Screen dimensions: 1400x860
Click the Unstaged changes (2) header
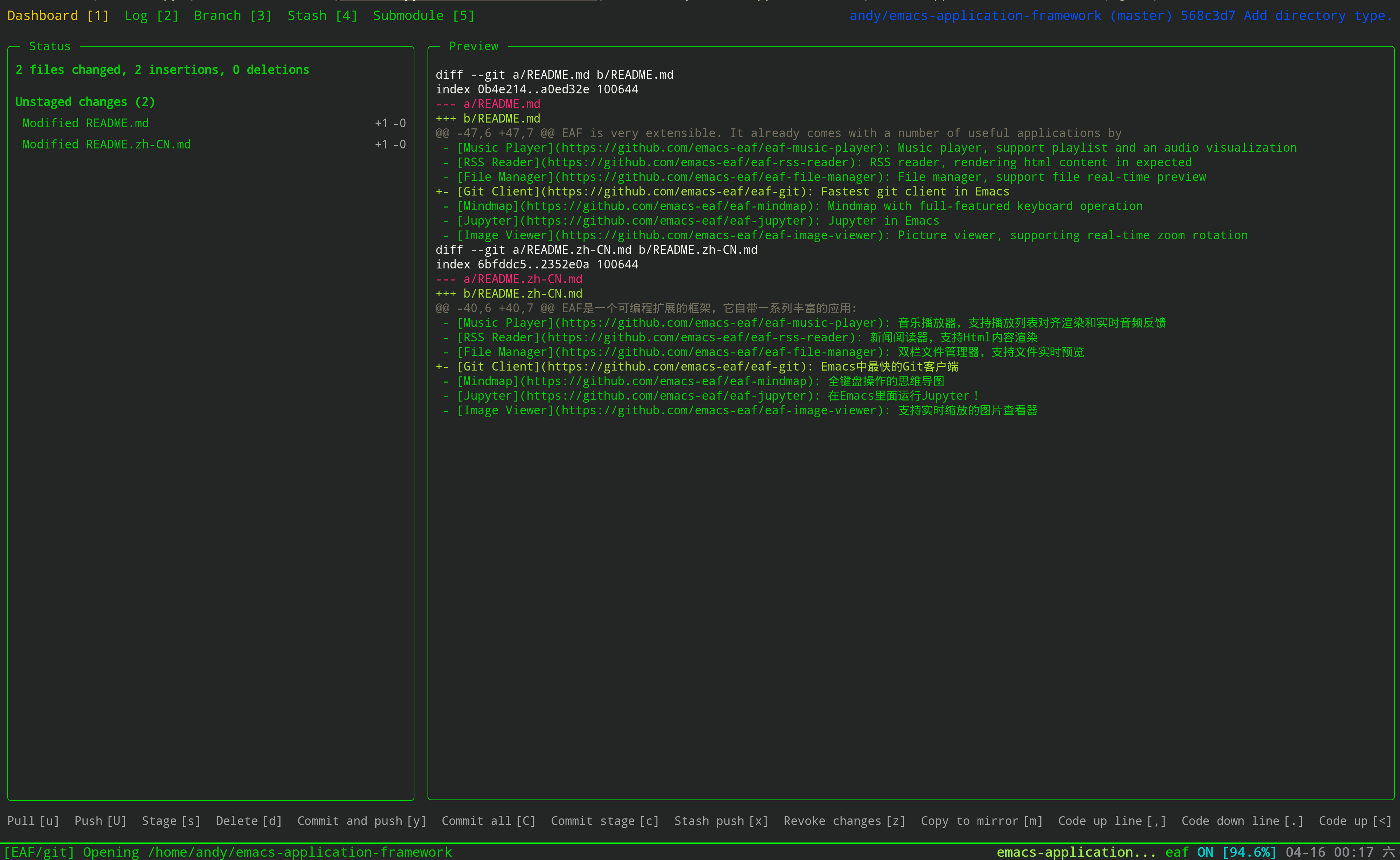point(85,102)
